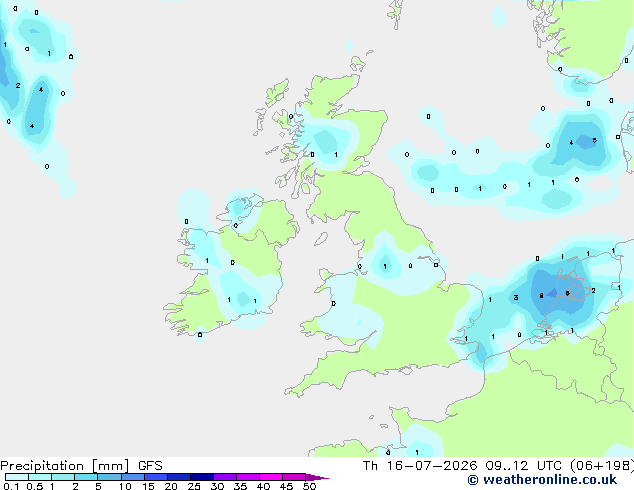Click the over-50 arrow at legend end

point(317,477)
